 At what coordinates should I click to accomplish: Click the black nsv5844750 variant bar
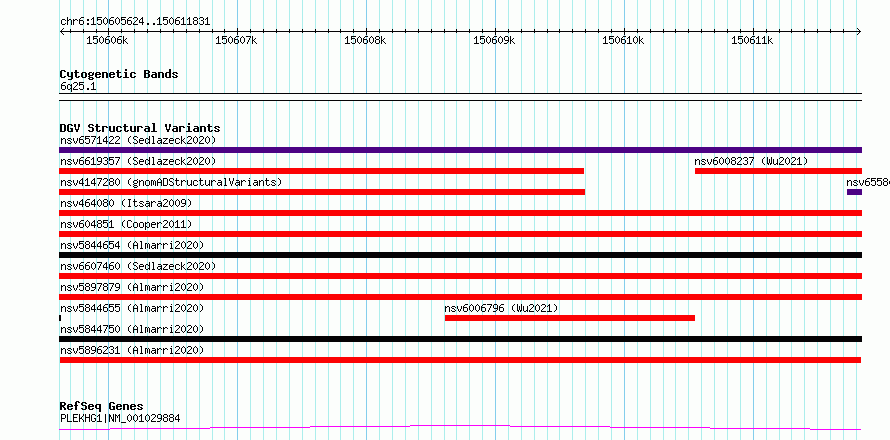(x=460, y=339)
